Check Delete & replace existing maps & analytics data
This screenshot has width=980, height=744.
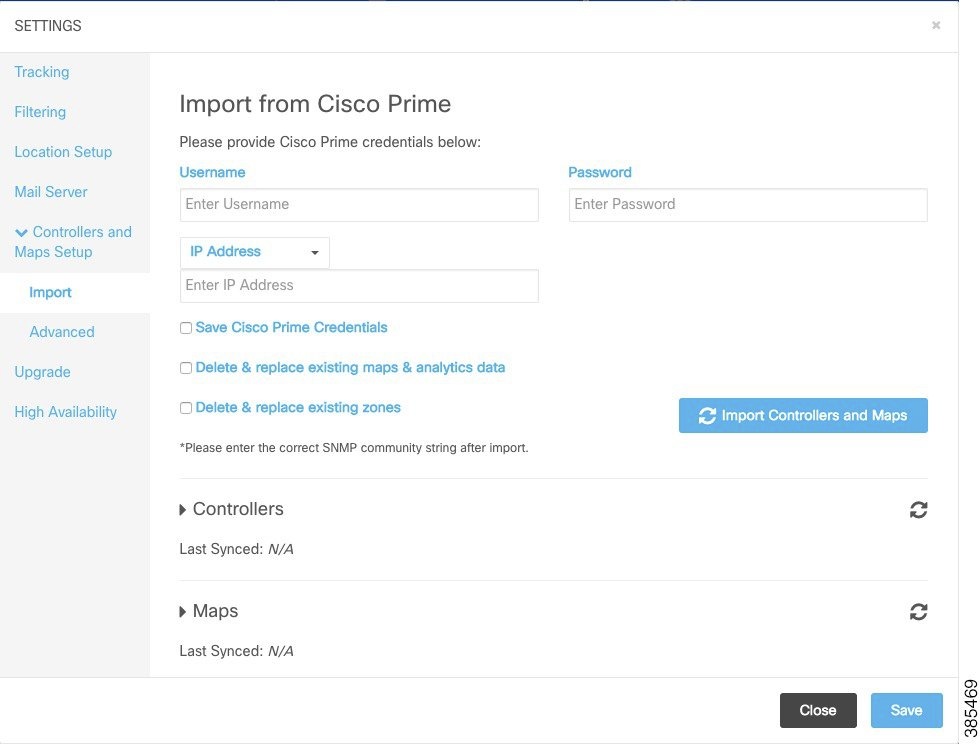click(x=185, y=368)
